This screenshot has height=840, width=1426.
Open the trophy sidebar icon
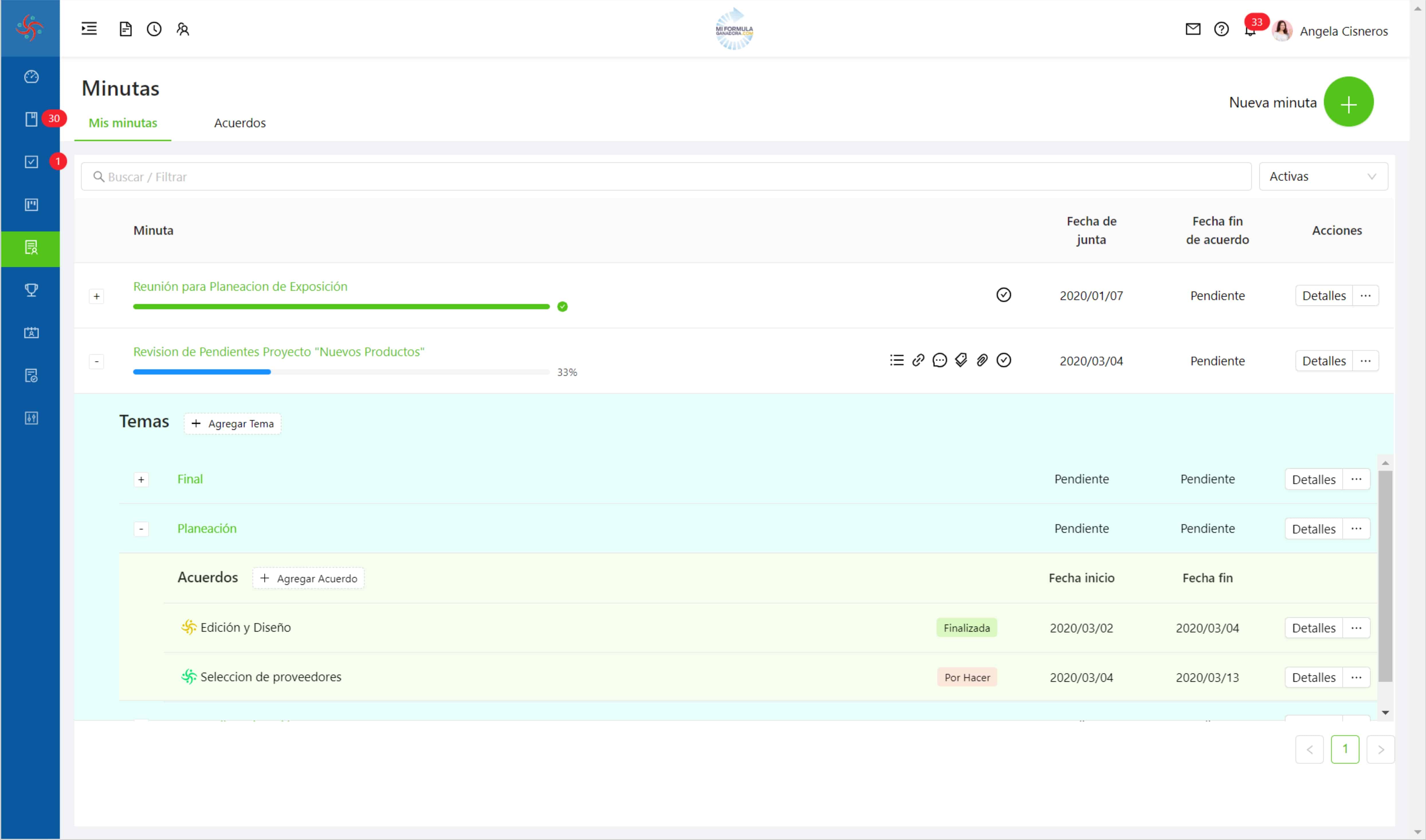[x=31, y=290]
